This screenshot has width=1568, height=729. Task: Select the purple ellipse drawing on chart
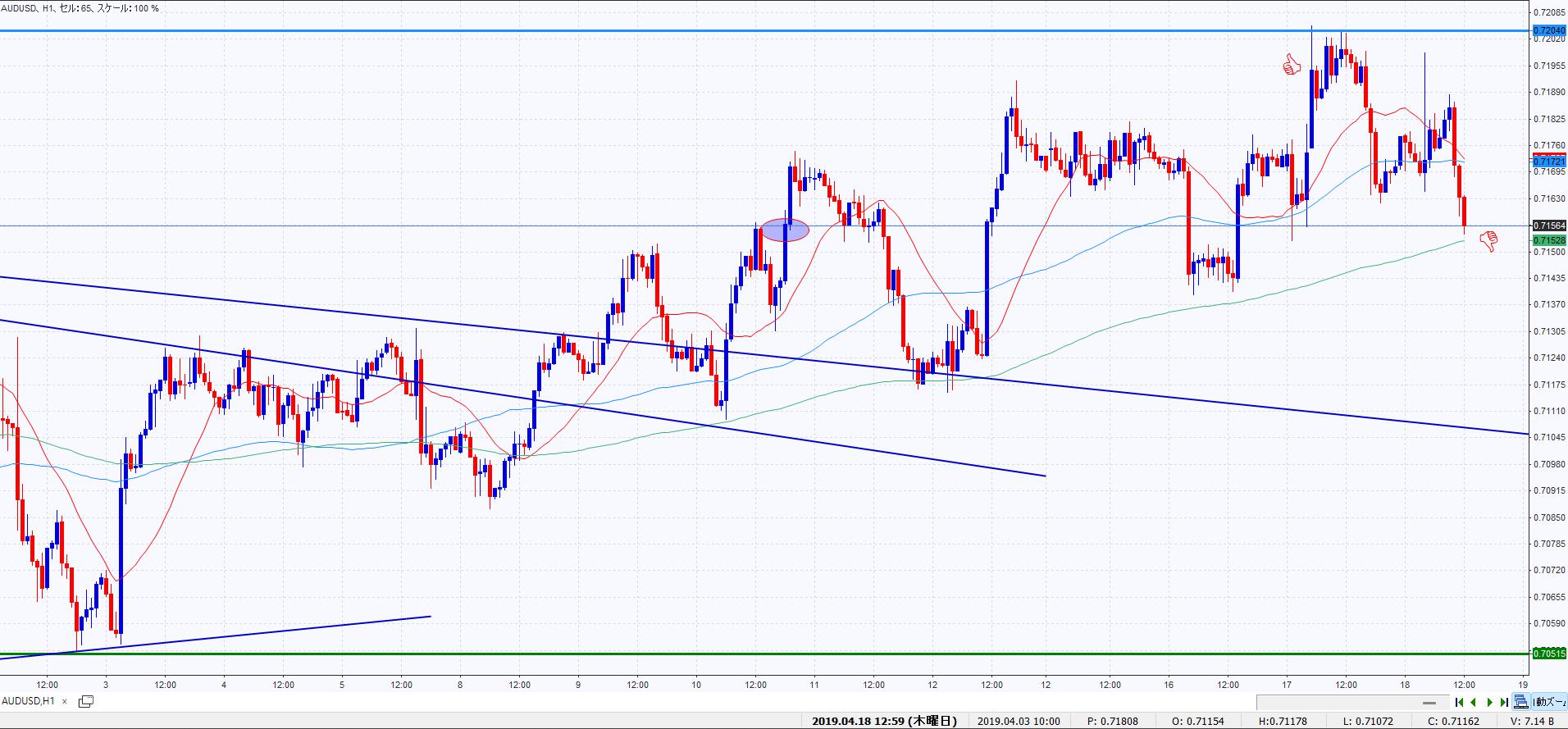pos(785,230)
